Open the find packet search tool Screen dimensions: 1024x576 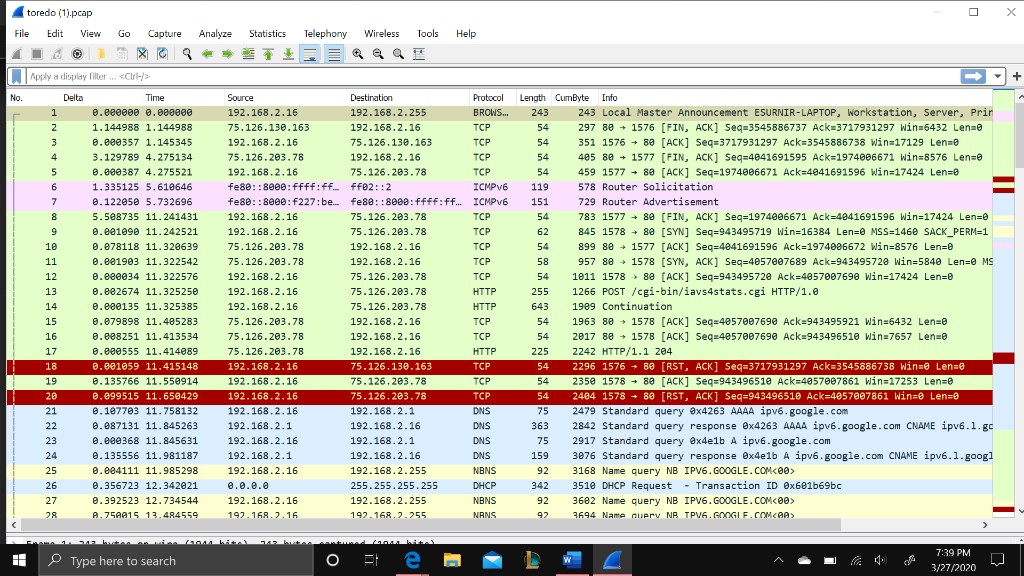coord(185,53)
